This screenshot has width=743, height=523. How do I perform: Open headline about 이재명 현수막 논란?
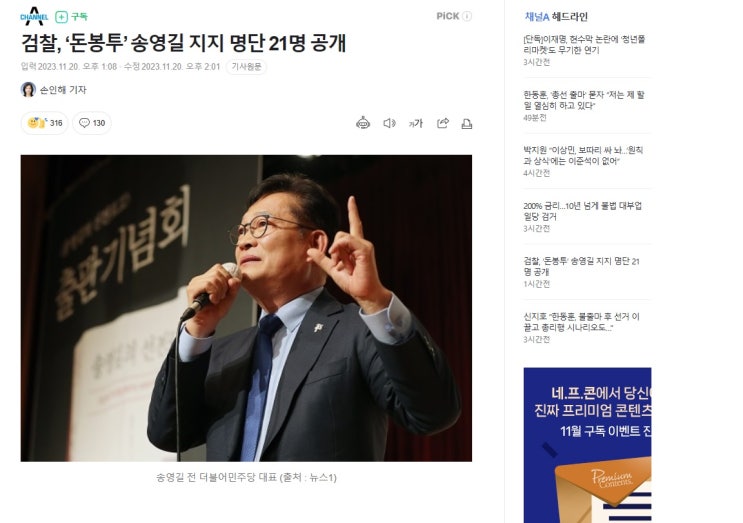[584, 45]
